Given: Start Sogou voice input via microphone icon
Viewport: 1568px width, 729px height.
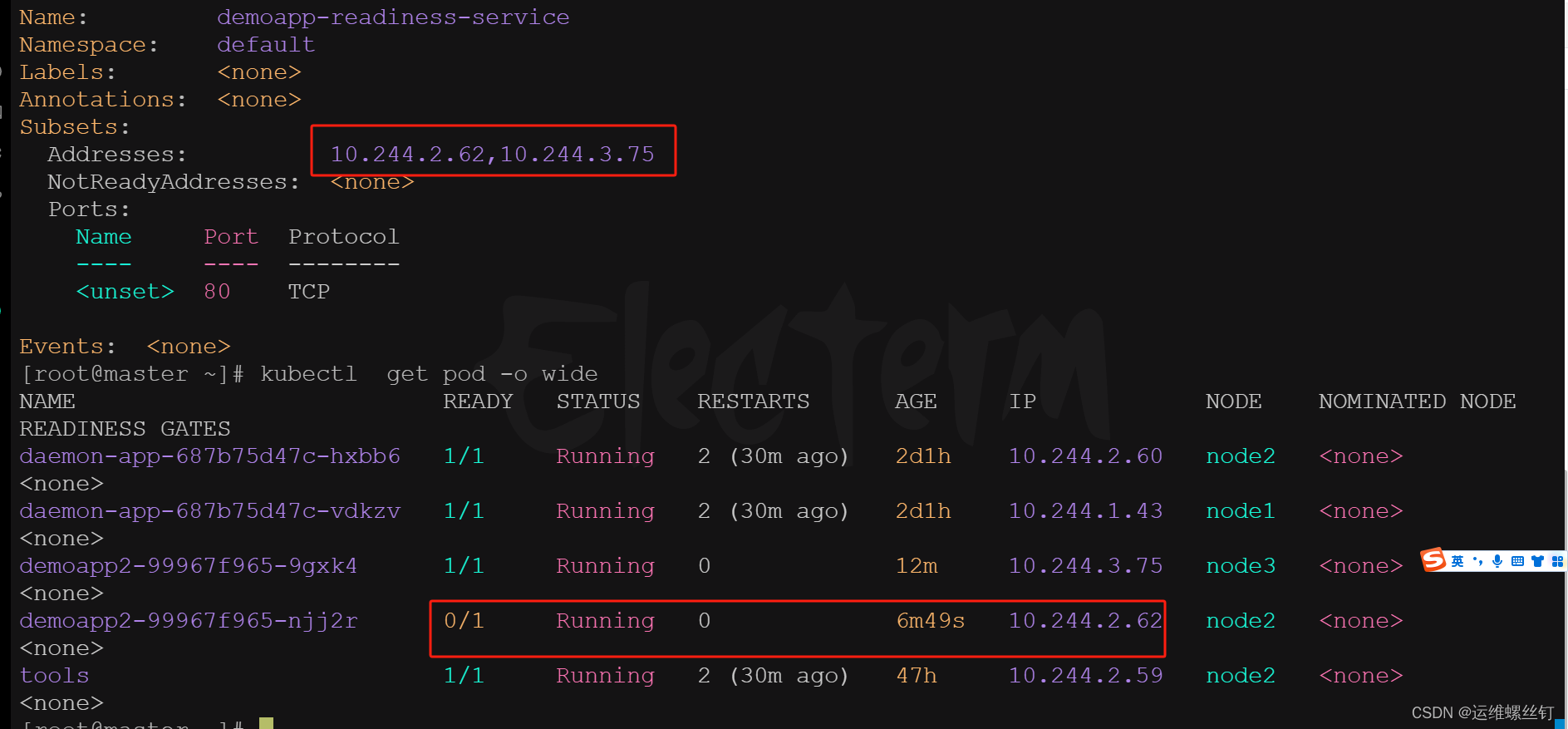Looking at the screenshot, I should [x=1497, y=562].
